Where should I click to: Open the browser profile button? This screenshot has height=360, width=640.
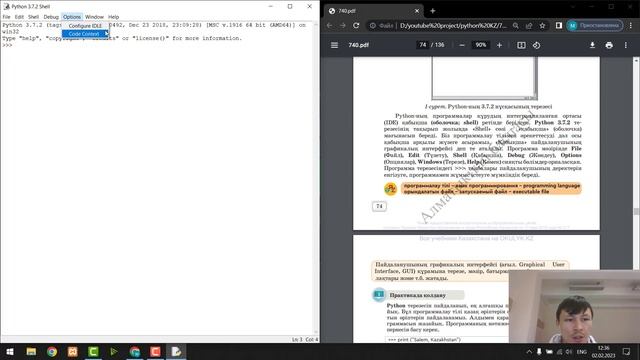[595, 25]
